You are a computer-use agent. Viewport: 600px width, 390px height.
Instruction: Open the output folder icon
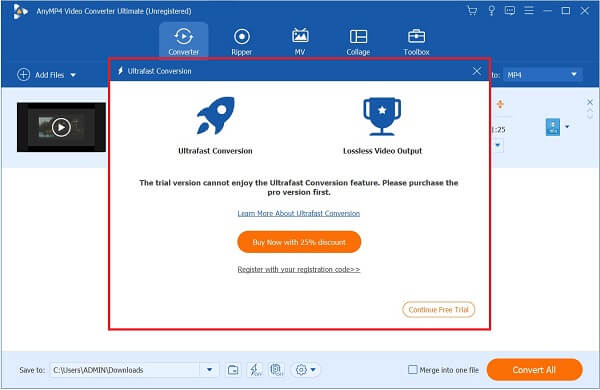pos(233,370)
